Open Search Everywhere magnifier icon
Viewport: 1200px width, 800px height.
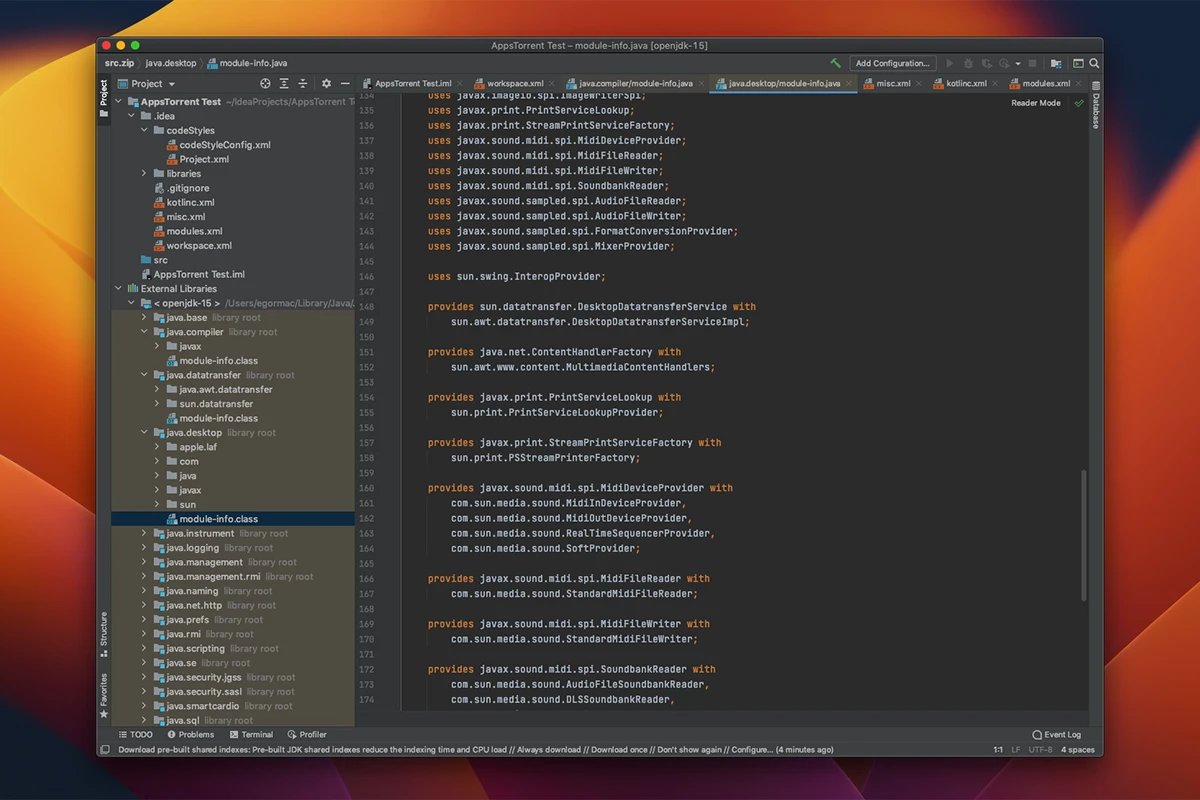(x=1094, y=63)
